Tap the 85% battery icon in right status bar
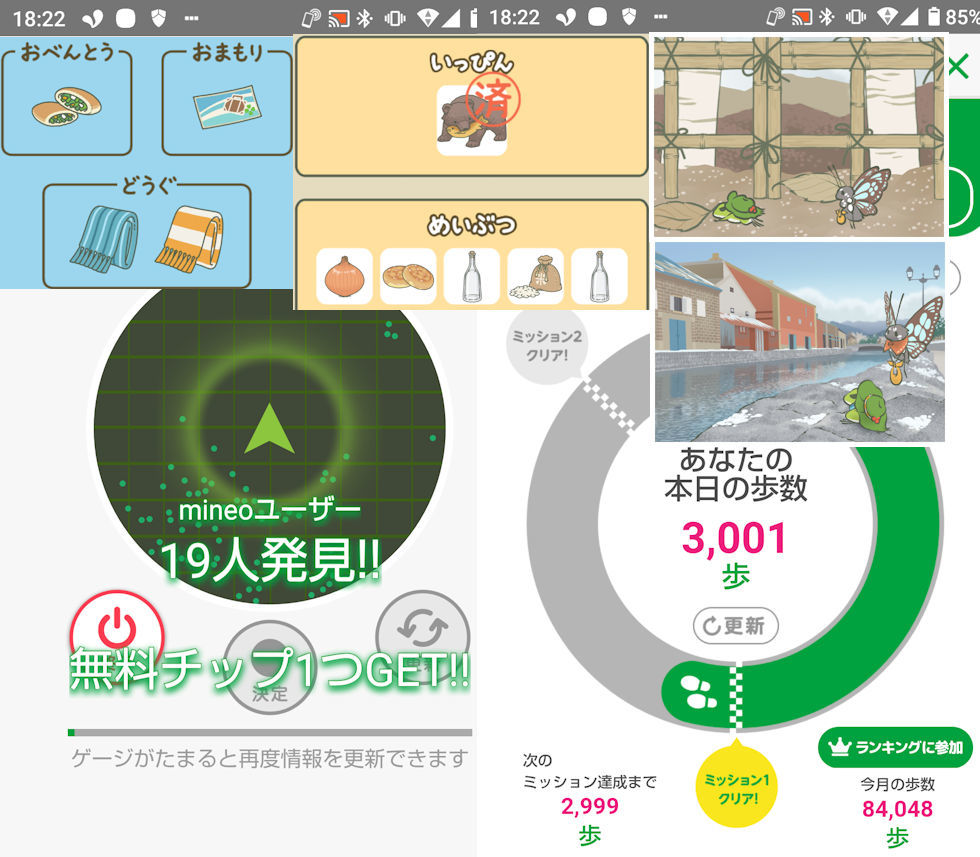This screenshot has width=980, height=857. (934, 17)
